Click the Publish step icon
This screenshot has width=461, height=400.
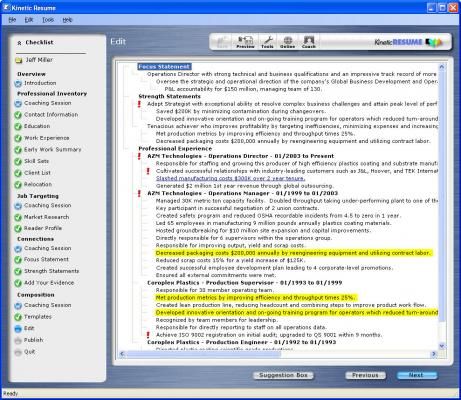tap(18, 340)
